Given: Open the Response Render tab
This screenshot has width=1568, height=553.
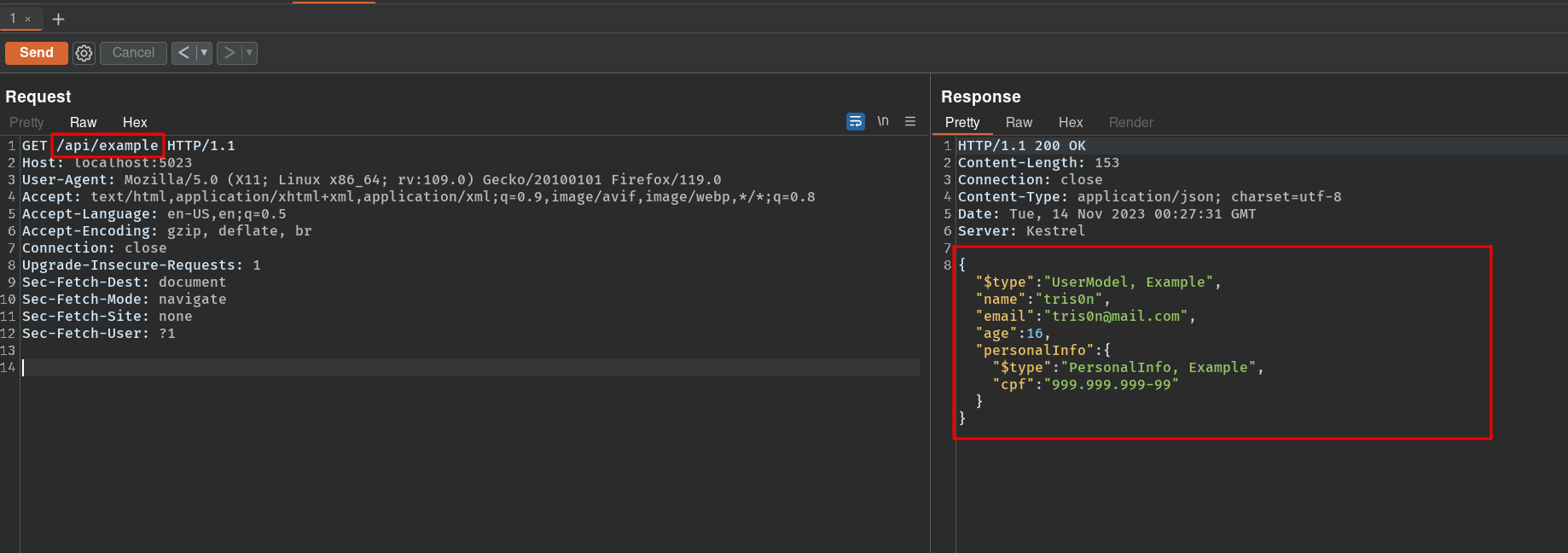Looking at the screenshot, I should [1130, 123].
